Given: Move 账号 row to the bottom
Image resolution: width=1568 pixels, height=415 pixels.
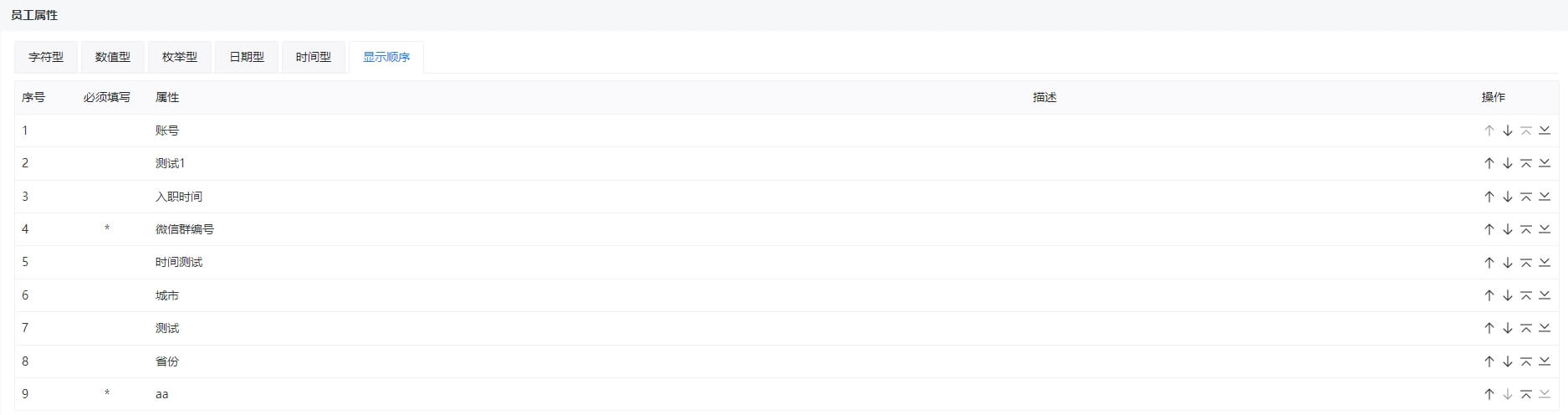Looking at the screenshot, I should click(1545, 131).
